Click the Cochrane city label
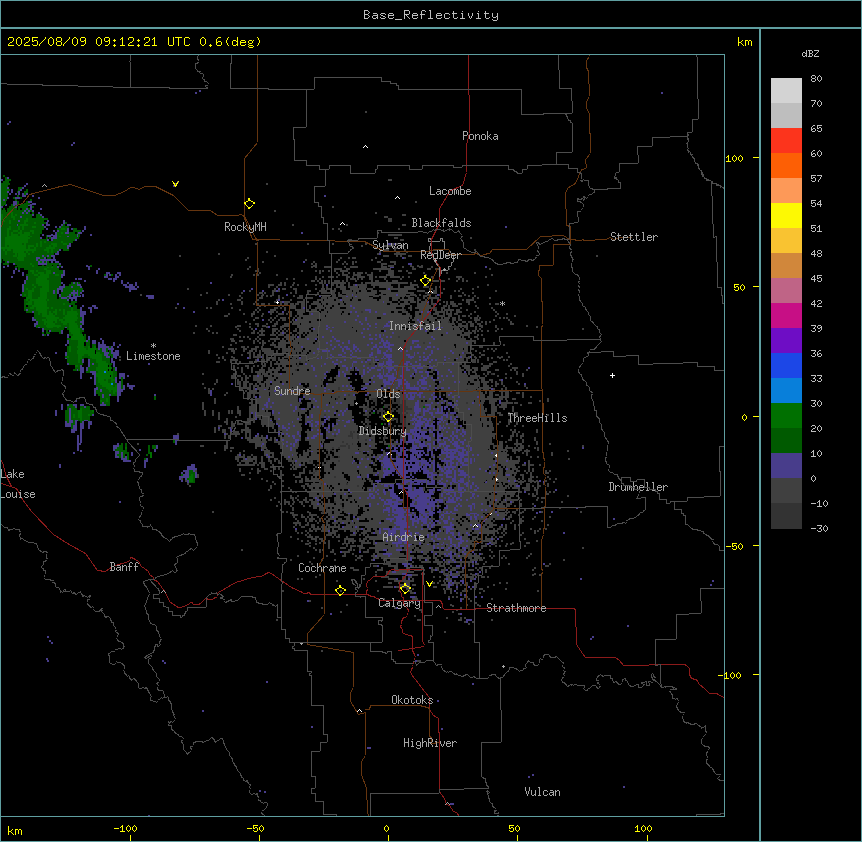Viewport: 862px width, 842px height. tap(322, 568)
